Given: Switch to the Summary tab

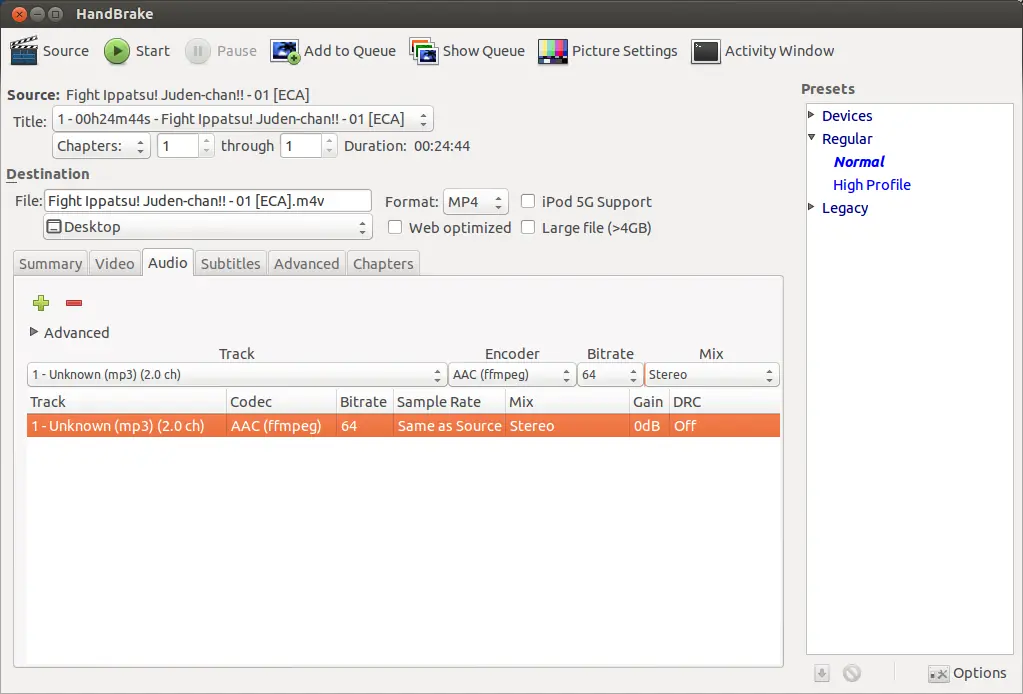Looking at the screenshot, I should click(50, 264).
